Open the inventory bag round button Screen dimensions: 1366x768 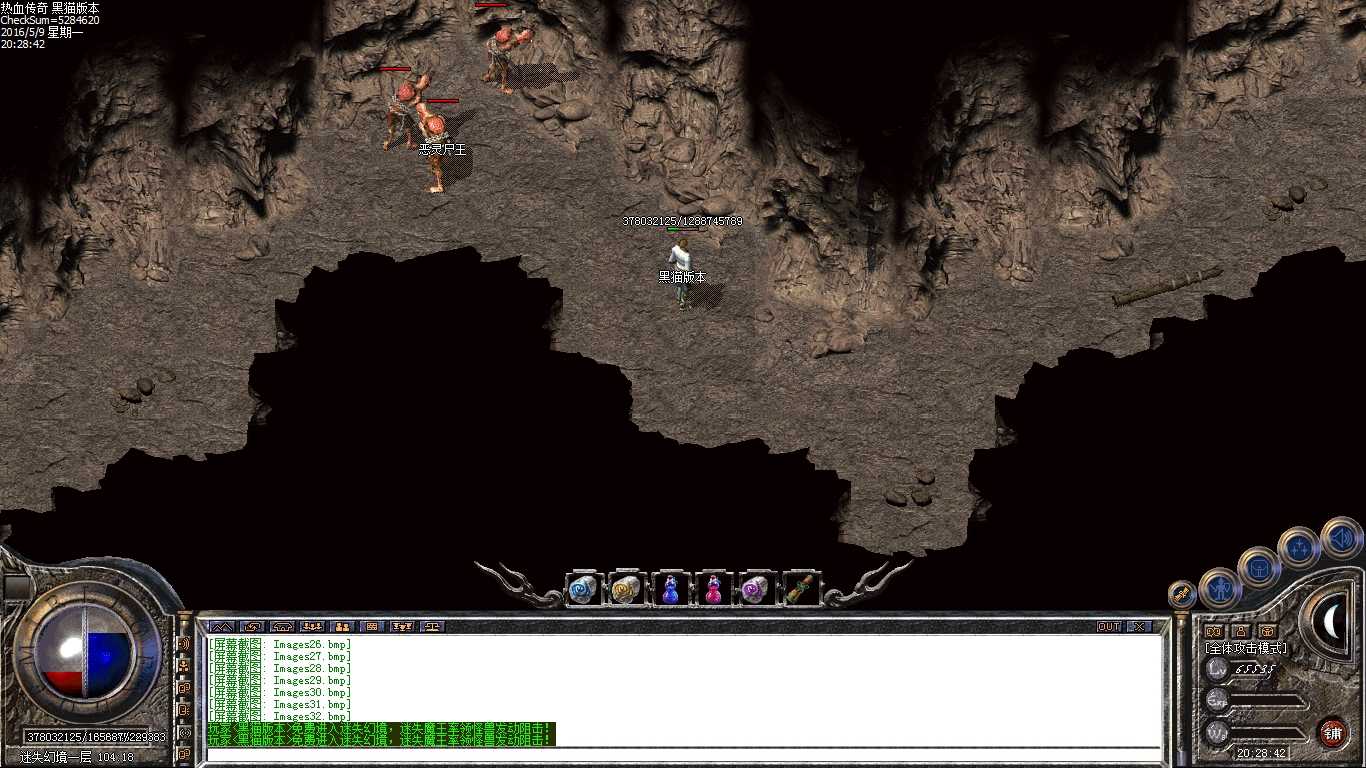tap(1258, 567)
